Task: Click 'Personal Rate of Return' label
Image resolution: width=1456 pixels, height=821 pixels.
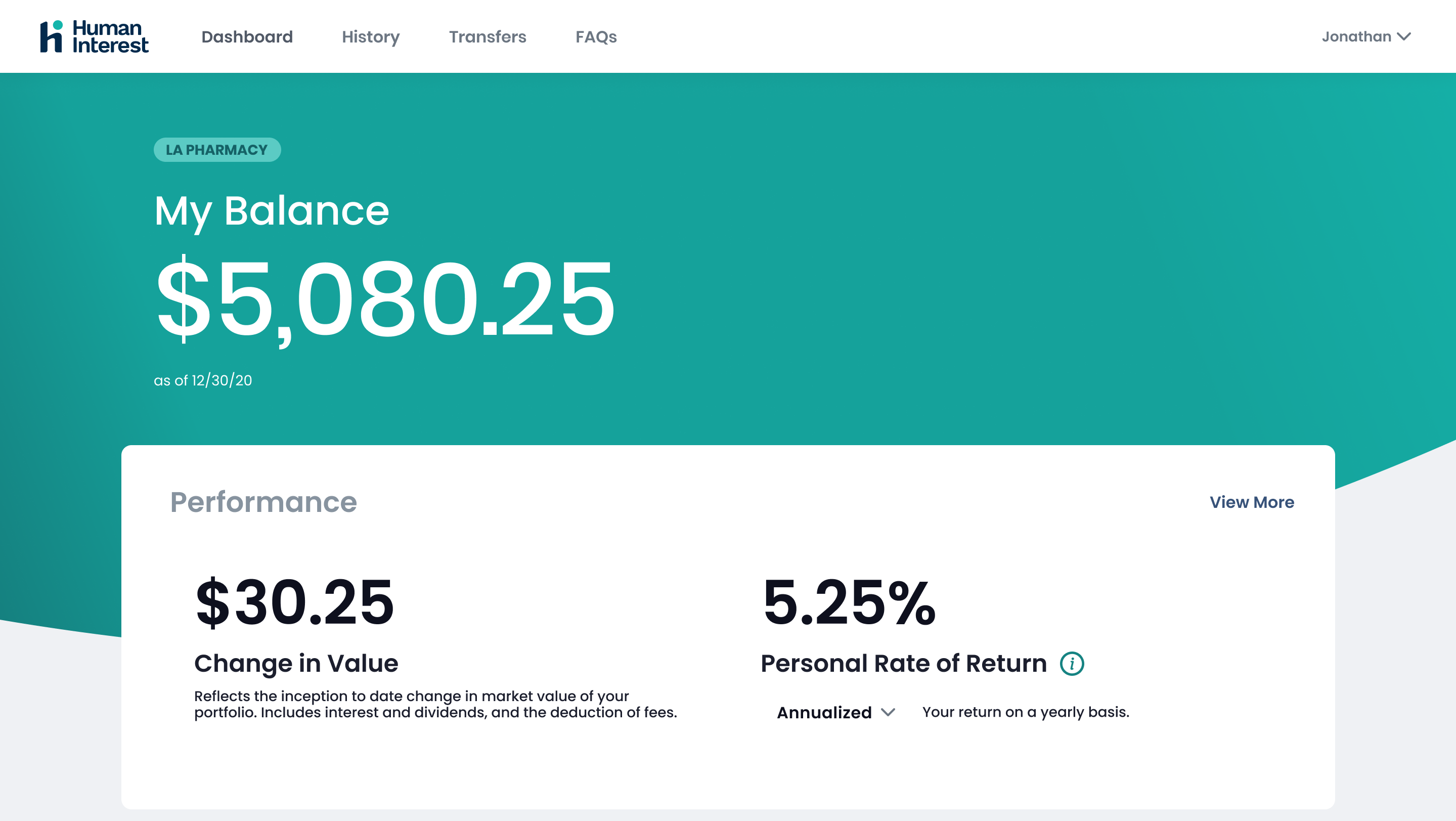Action: point(904,663)
